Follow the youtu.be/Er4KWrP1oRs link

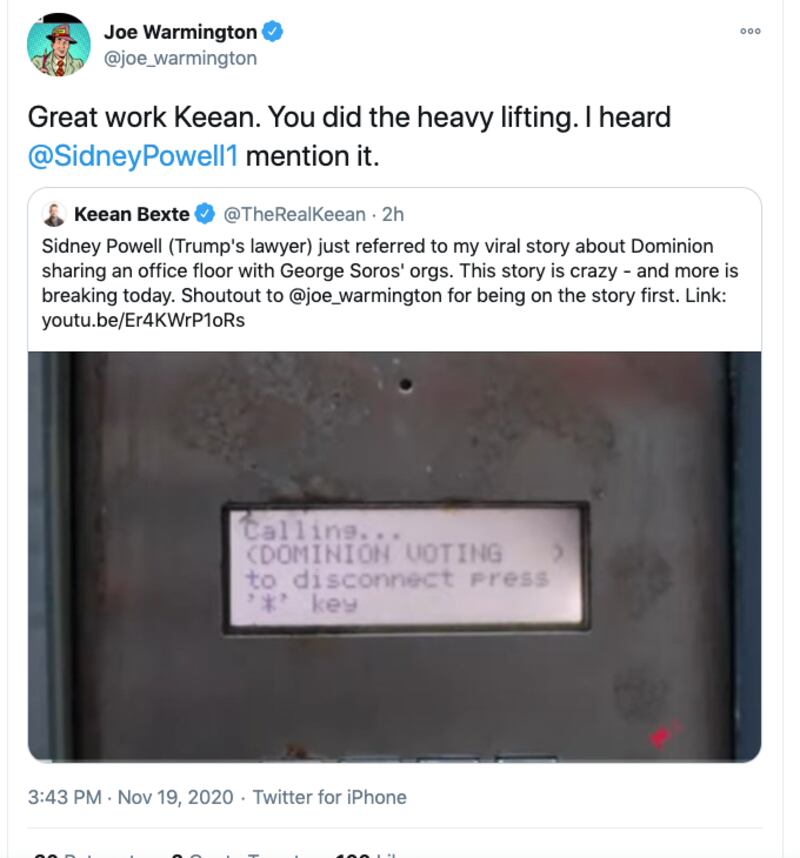point(143,321)
